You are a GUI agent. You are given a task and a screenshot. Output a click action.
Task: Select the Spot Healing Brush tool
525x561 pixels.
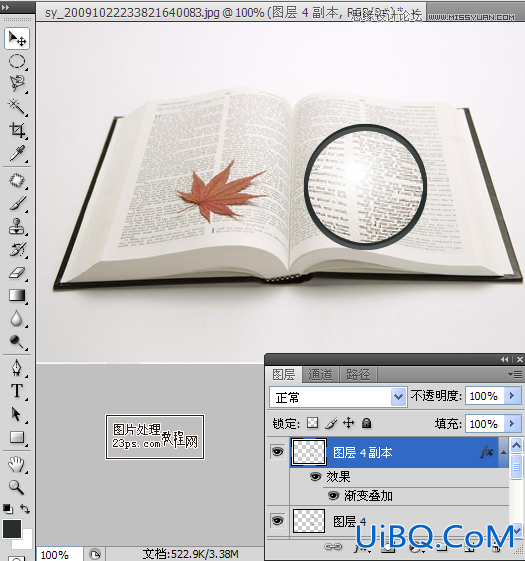[17, 180]
